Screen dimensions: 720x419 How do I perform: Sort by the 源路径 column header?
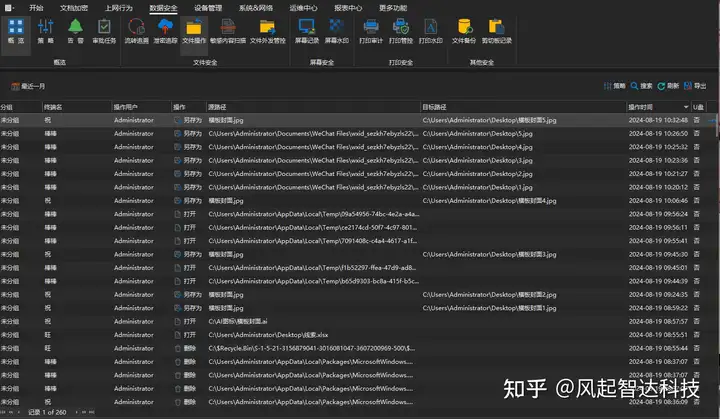point(313,107)
